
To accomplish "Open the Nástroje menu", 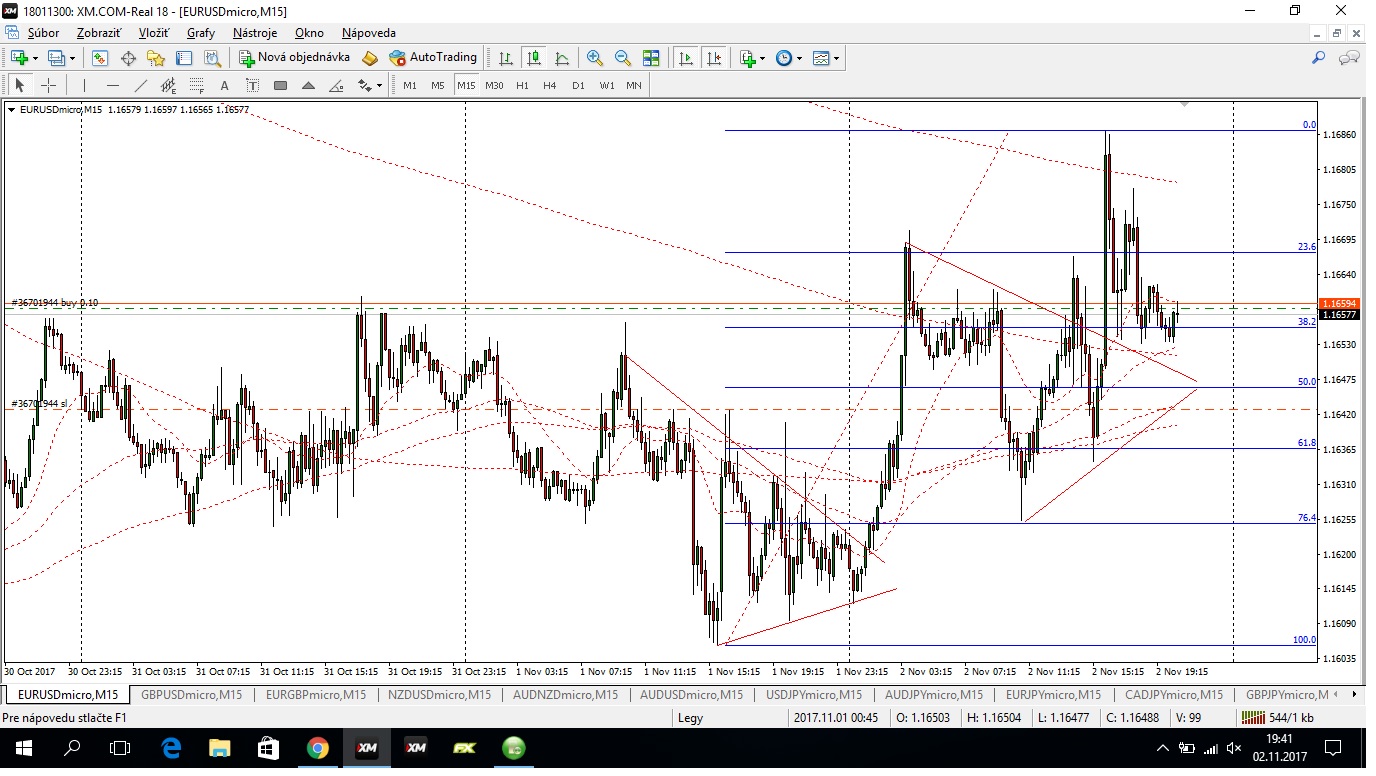I will (x=255, y=33).
